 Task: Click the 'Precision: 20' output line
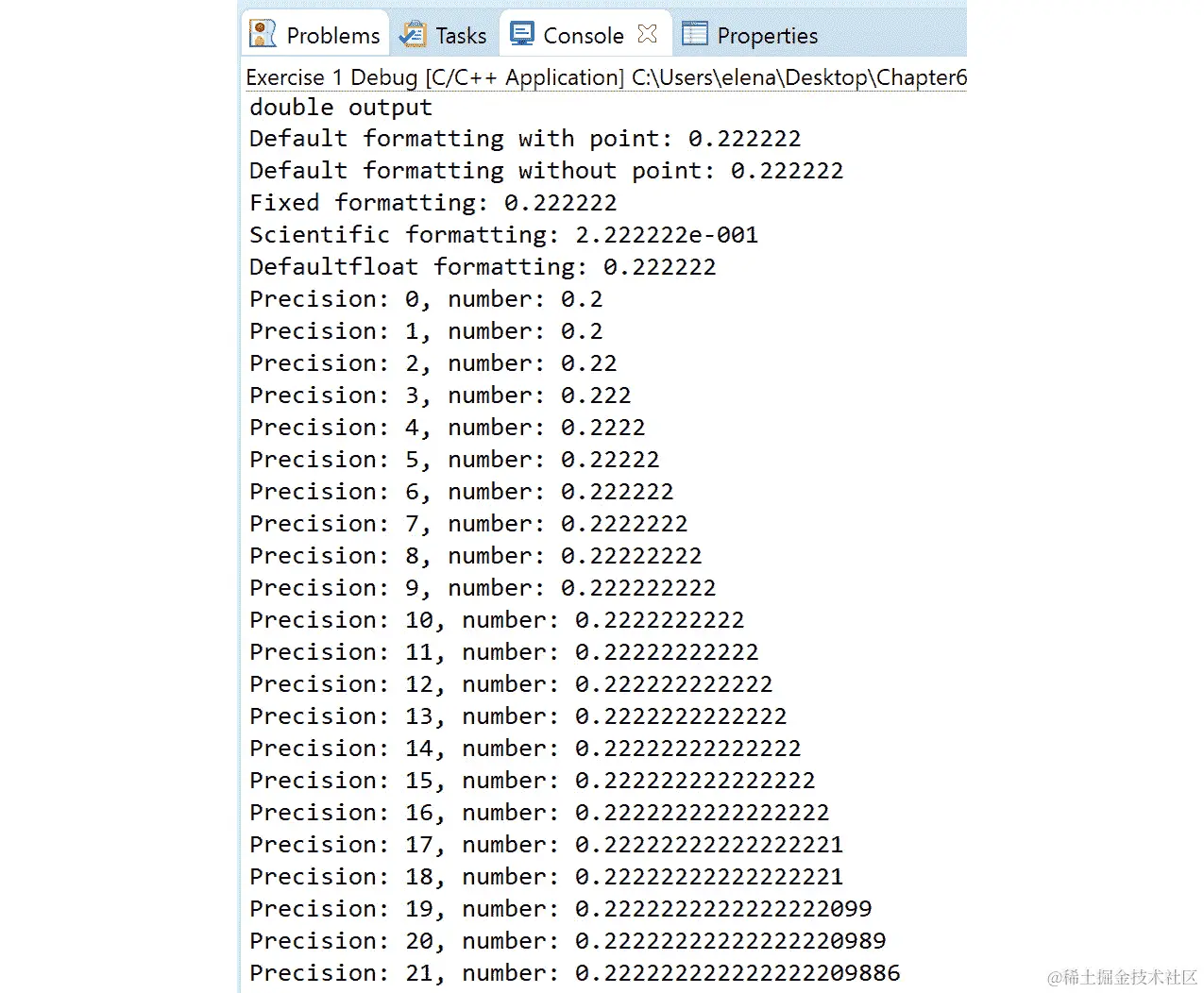(x=568, y=941)
